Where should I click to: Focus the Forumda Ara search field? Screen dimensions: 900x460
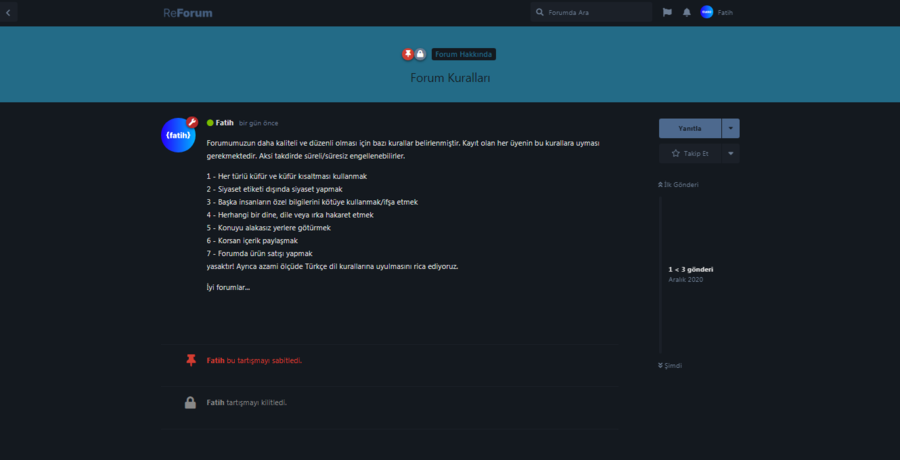click(591, 12)
